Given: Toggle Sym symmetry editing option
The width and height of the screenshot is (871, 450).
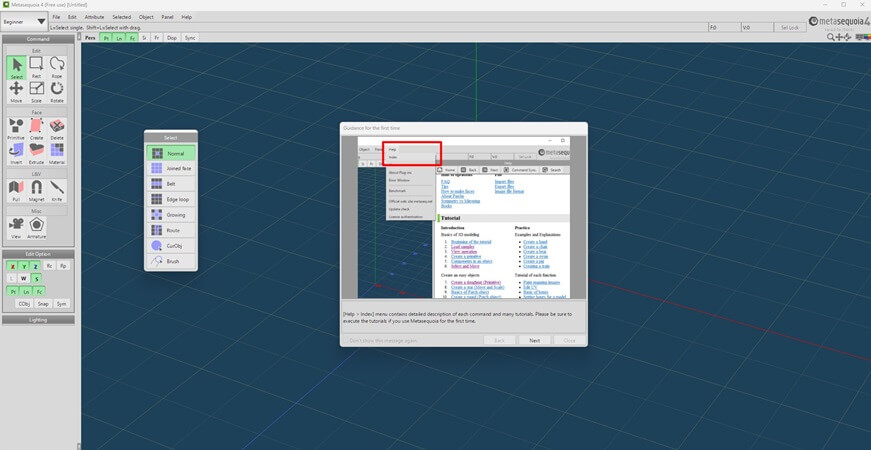Looking at the screenshot, I should coord(61,304).
